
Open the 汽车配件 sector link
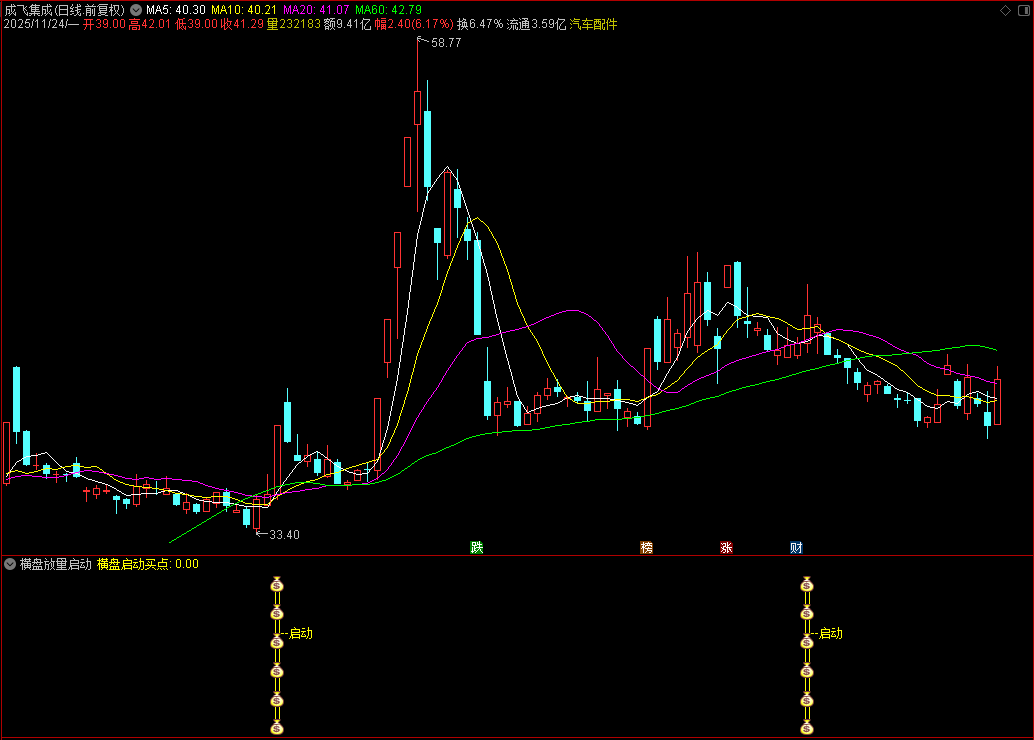click(x=593, y=24)
